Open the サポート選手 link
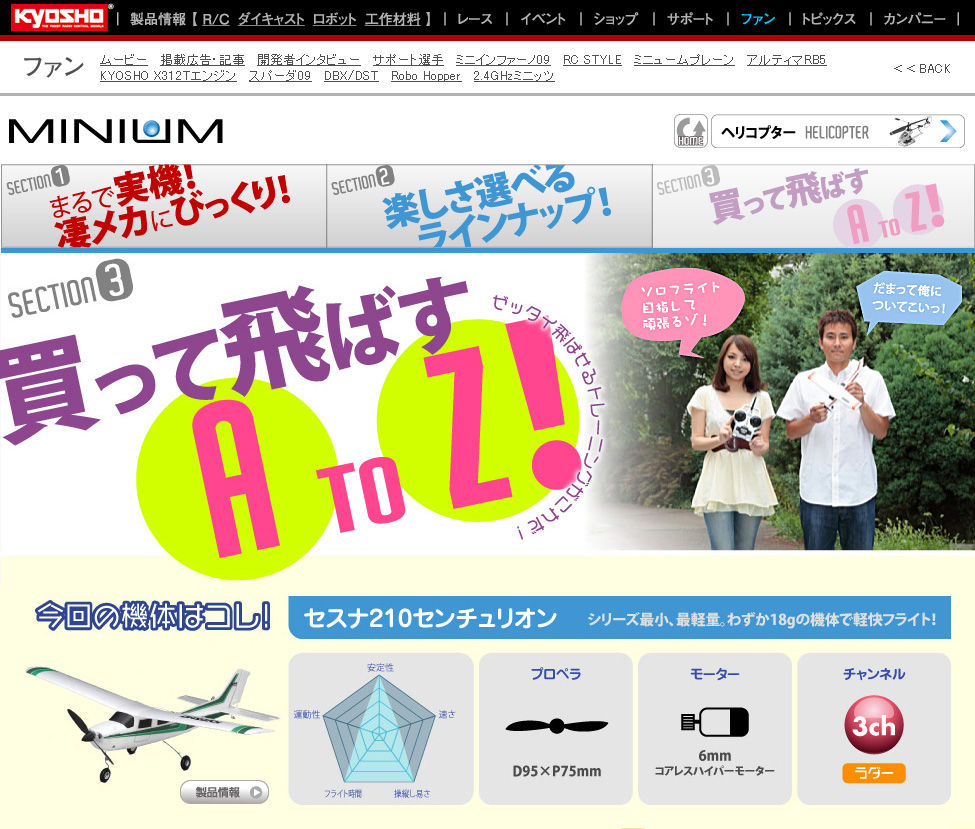 pyautogui.click(x=408, y=60)
